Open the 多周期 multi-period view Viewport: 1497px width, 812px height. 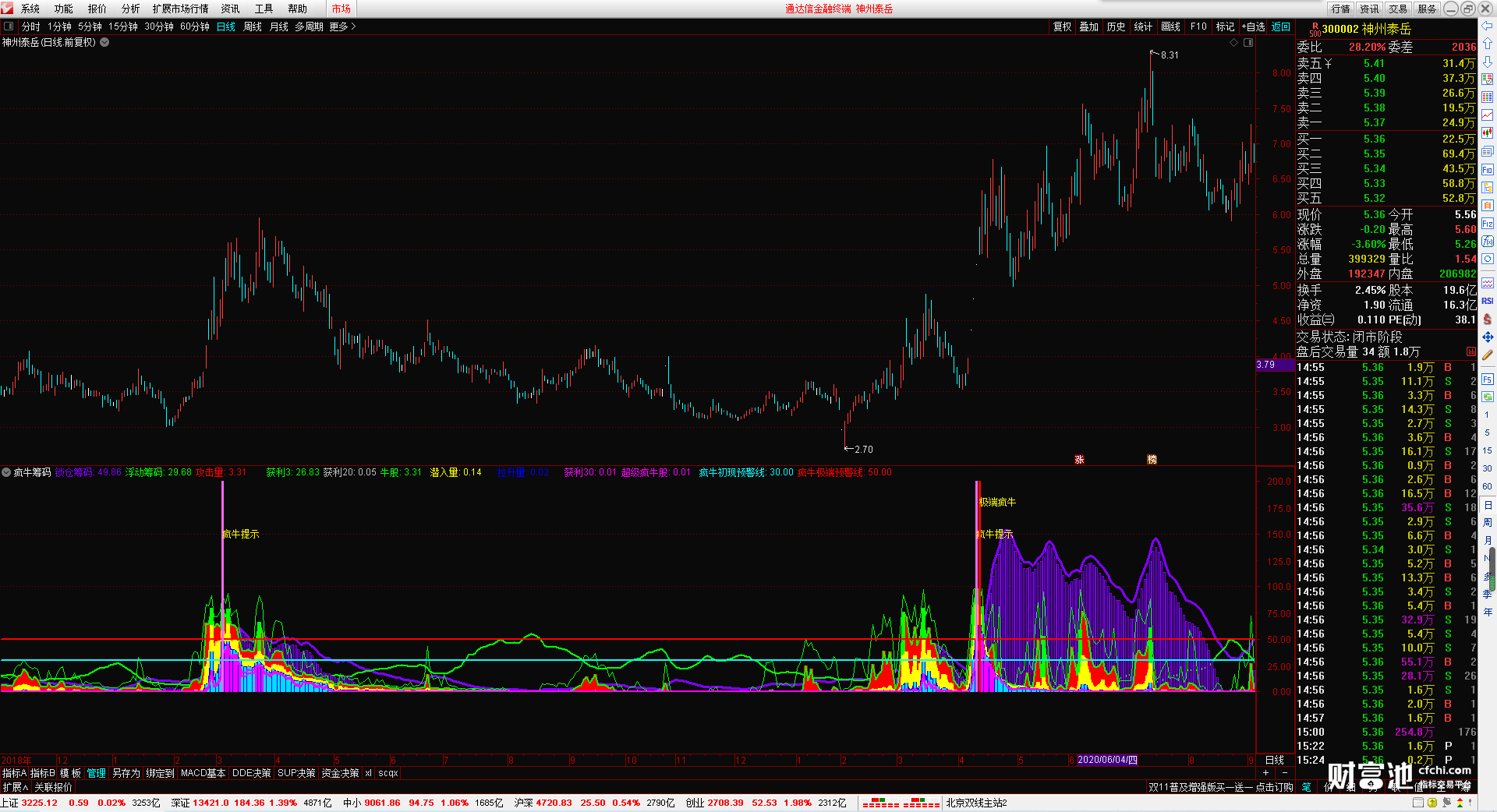point(309,26)
